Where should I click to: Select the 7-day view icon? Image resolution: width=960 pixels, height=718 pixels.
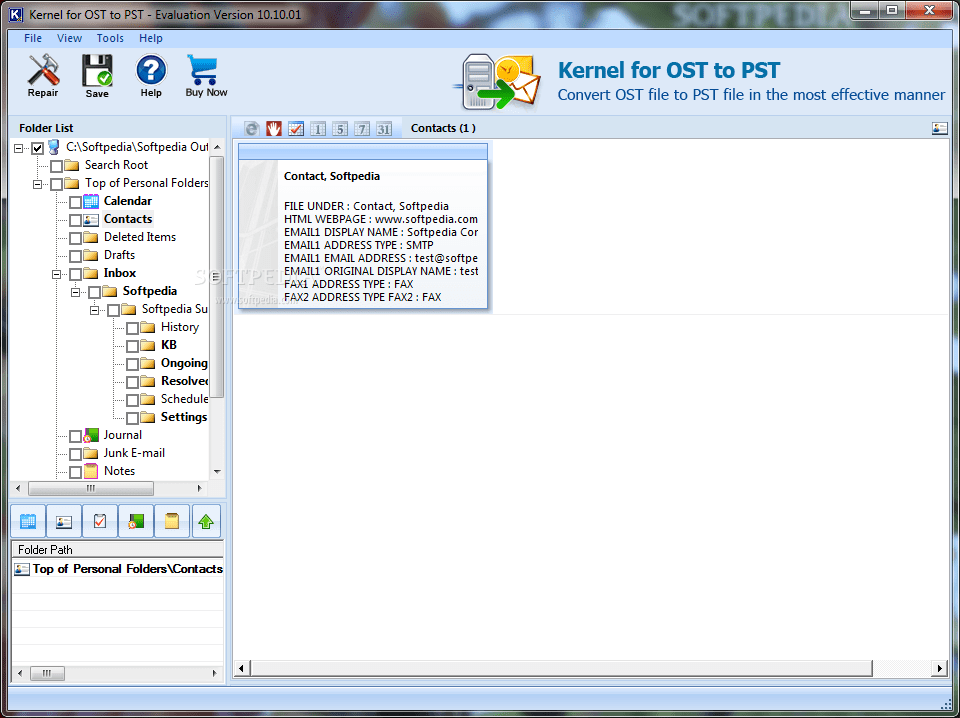[362, 129]
